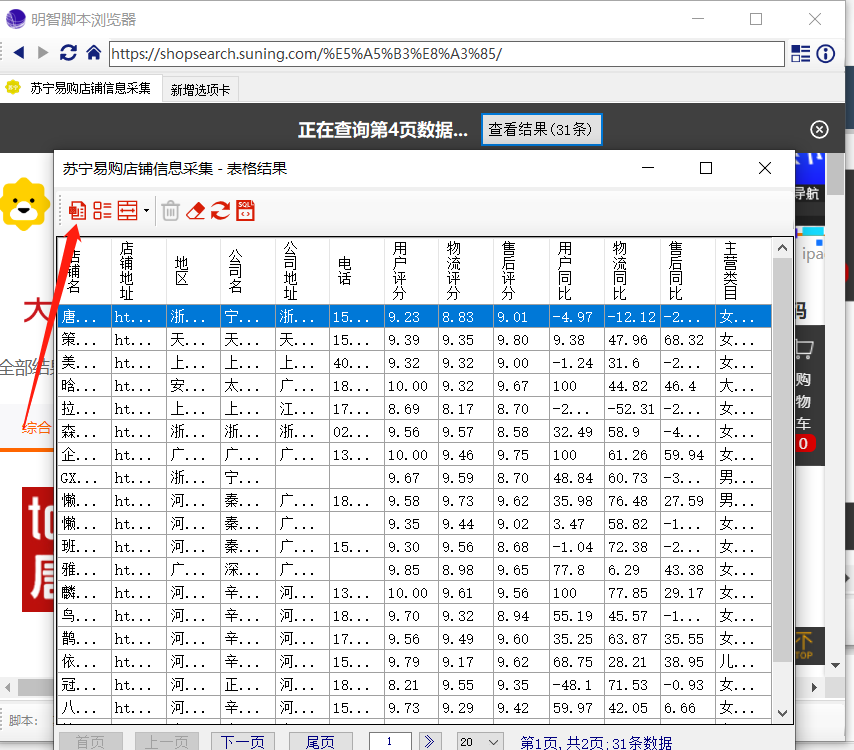
Task: Click the 物流同比 column header
Action: (632, 271)
